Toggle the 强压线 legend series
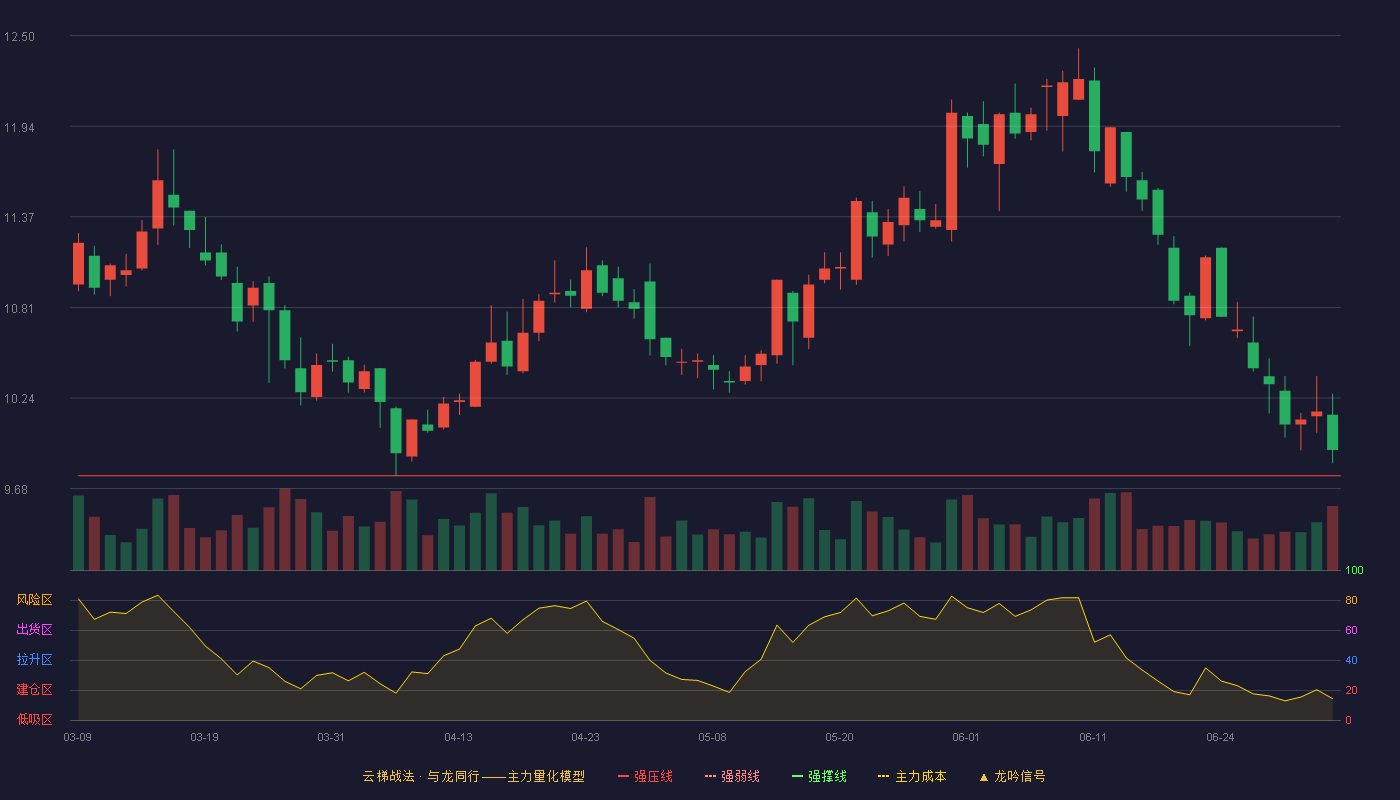The image size is (1400, 800). [x=645, y=776]
